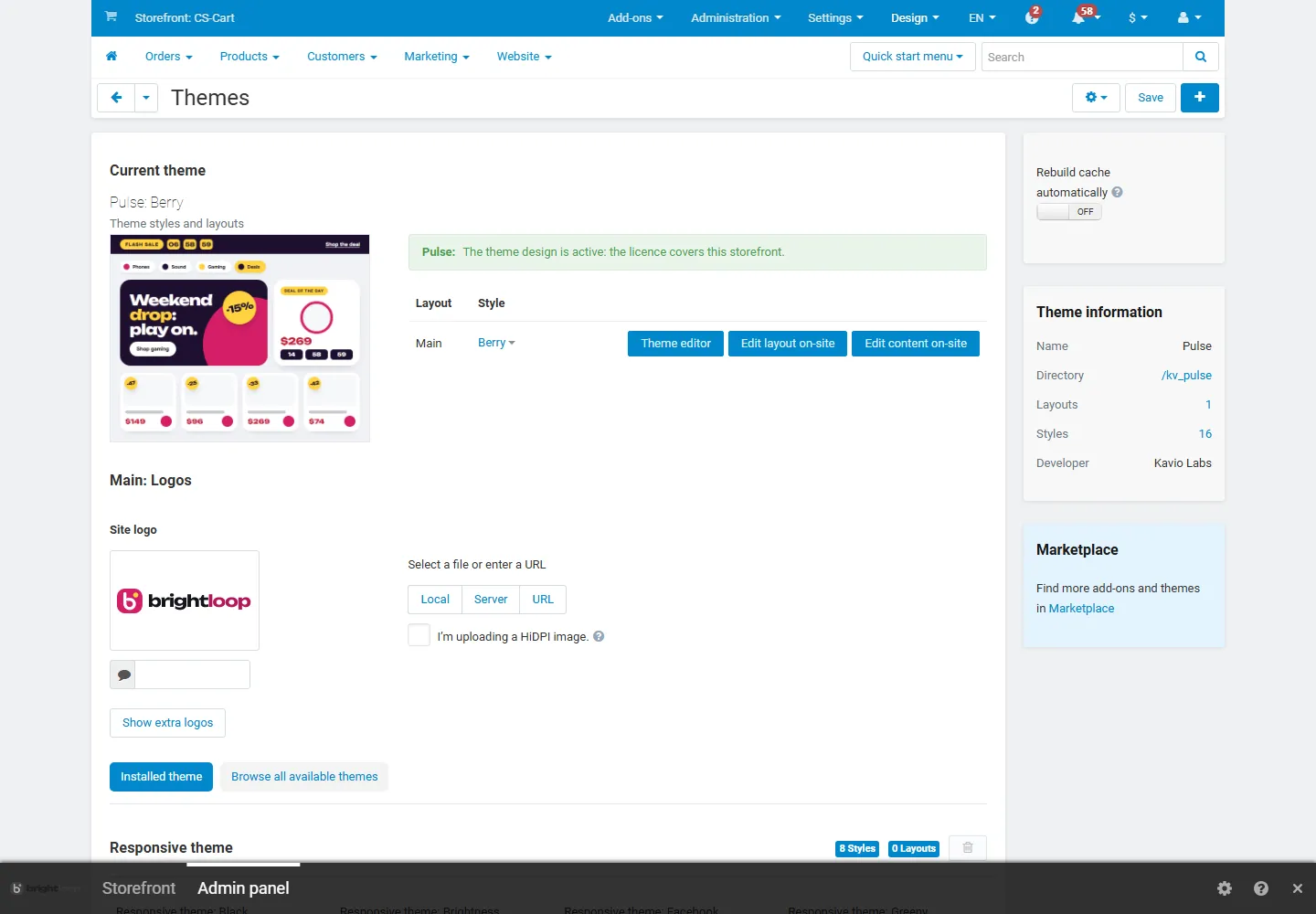
Task: Open the Marketing menu
Action: (x=437, y=57)
